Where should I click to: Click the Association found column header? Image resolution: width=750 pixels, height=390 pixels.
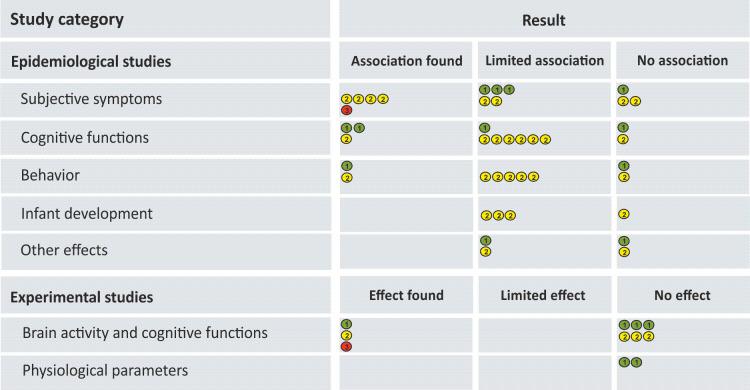point(407,61)
